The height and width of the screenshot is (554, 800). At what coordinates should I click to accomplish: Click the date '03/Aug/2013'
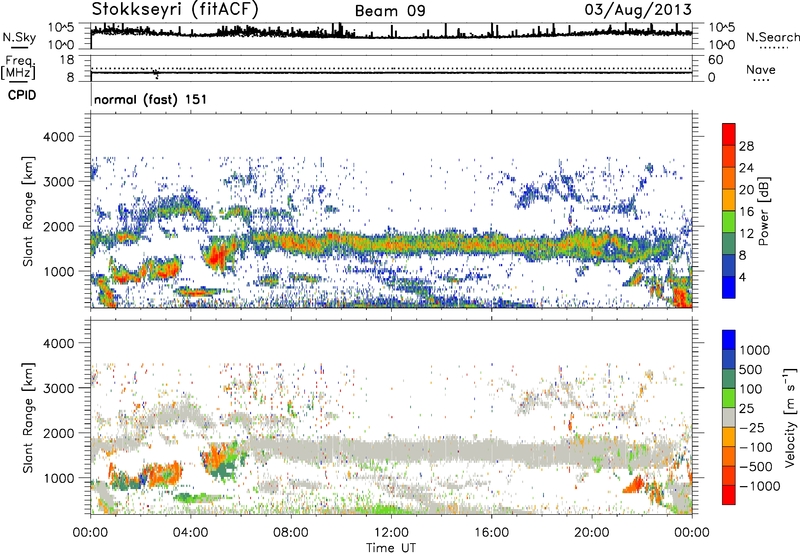(638, 10)
